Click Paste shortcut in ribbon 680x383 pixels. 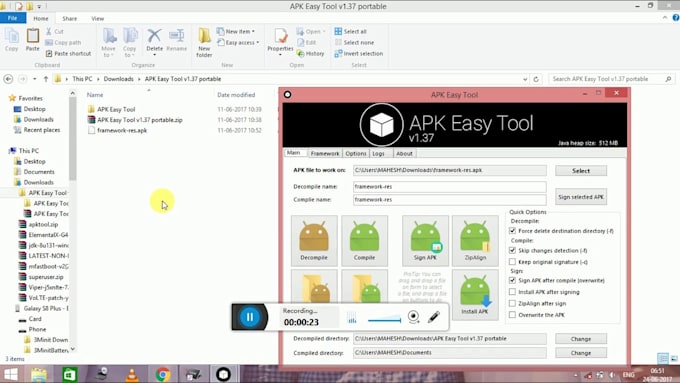pyautogui.click(x=68, y=54)
